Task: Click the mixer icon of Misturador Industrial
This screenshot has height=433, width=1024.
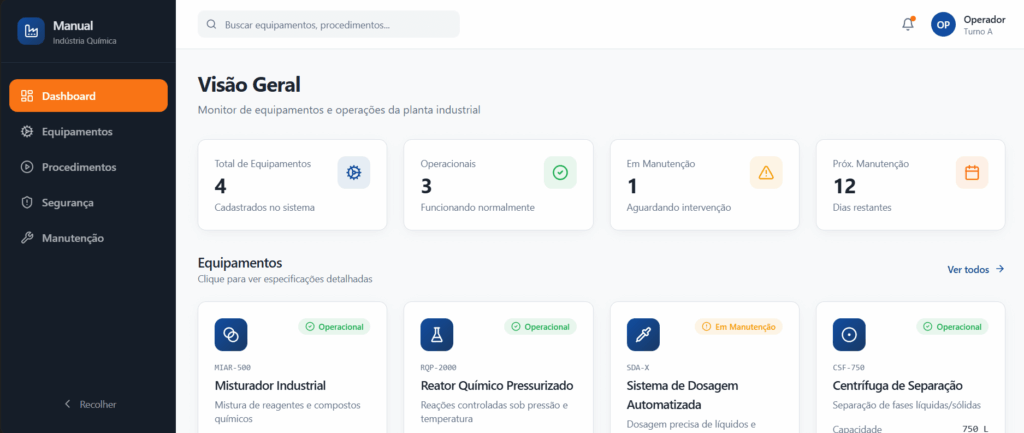Action: [231, 334]
